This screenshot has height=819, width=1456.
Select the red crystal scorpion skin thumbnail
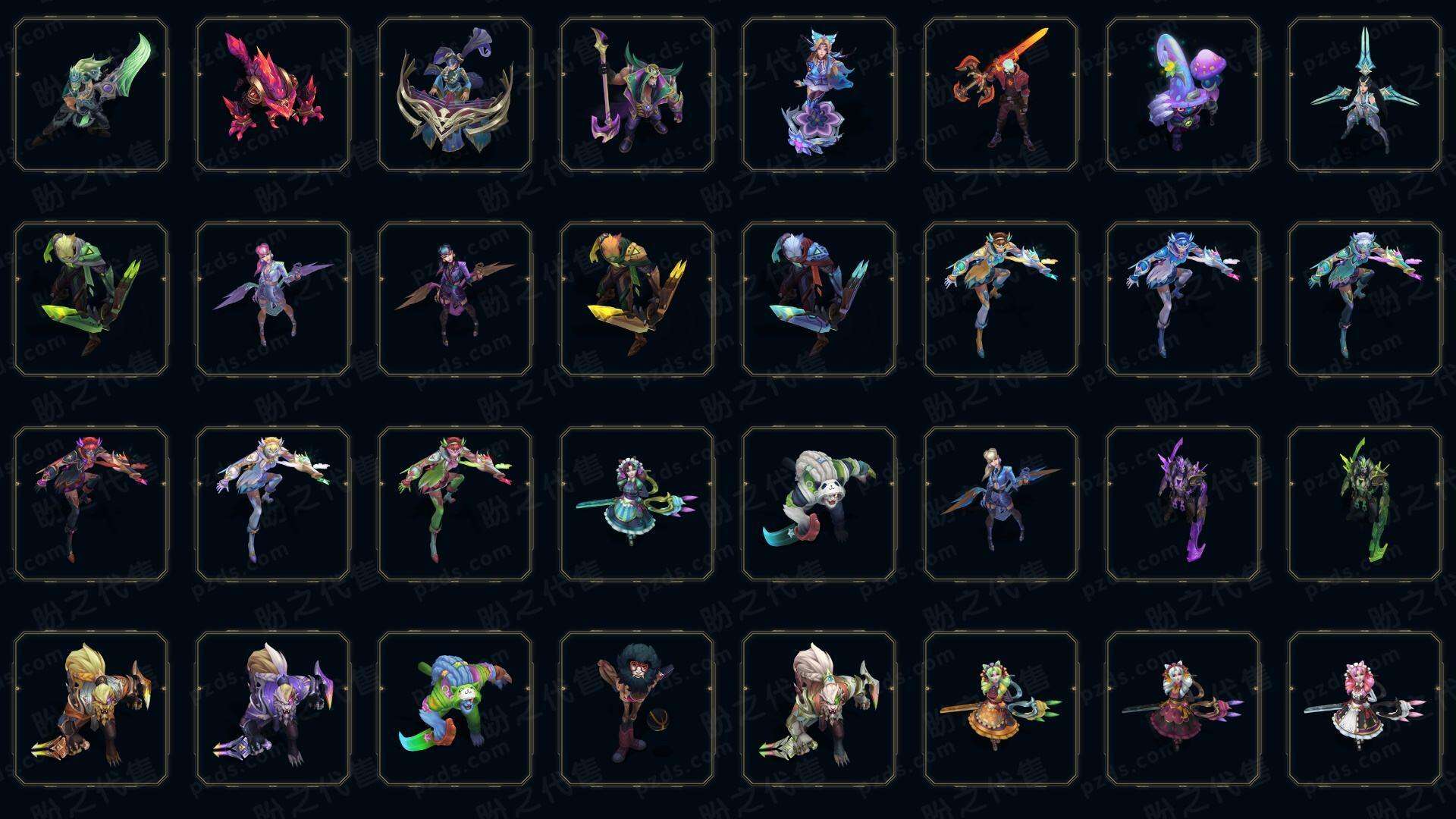(x=273, y=95)
